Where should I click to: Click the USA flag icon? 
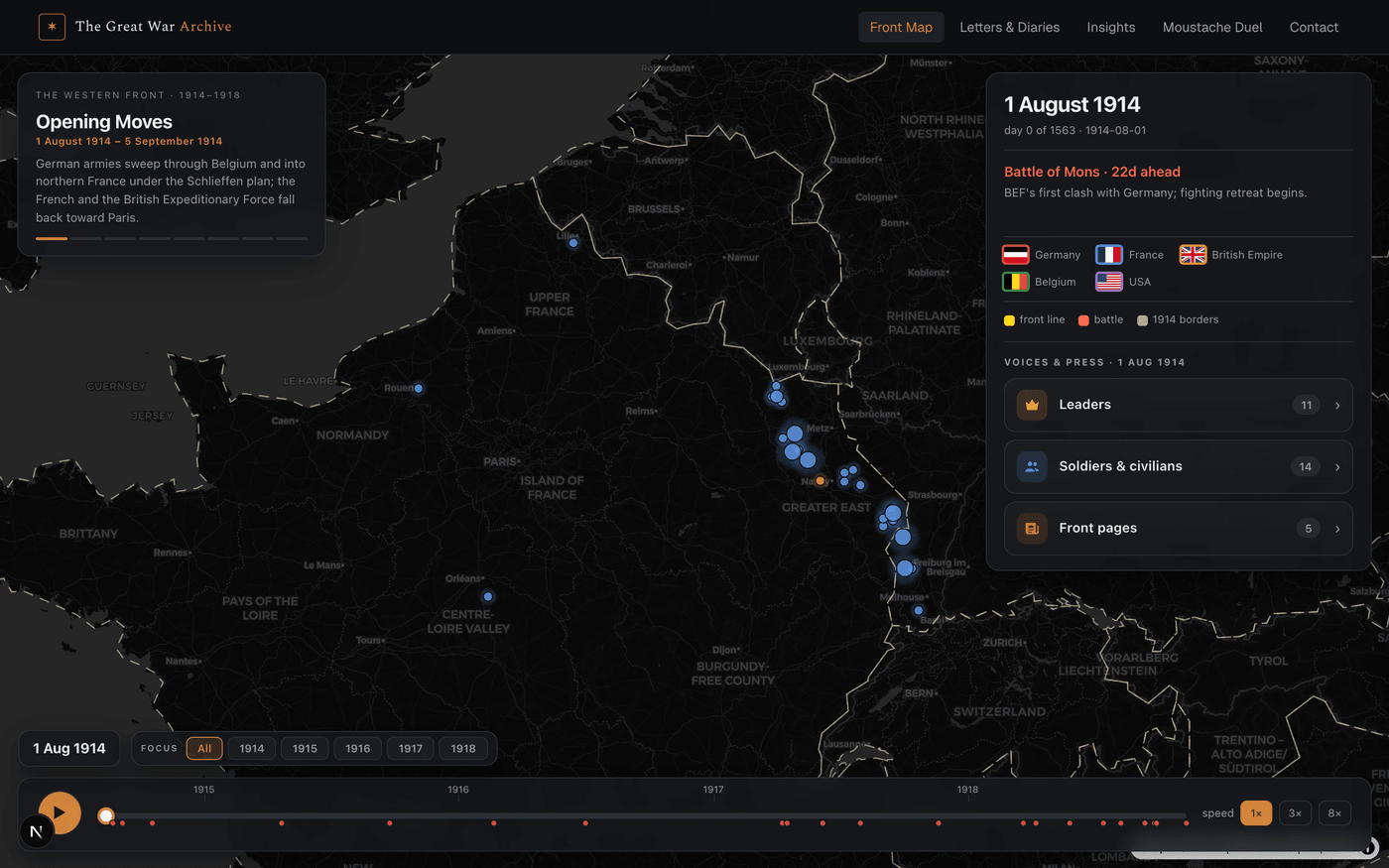click(1109, 282)
